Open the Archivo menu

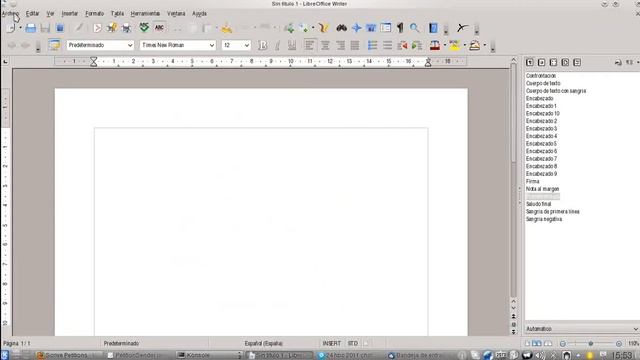(x=10, y=13)
